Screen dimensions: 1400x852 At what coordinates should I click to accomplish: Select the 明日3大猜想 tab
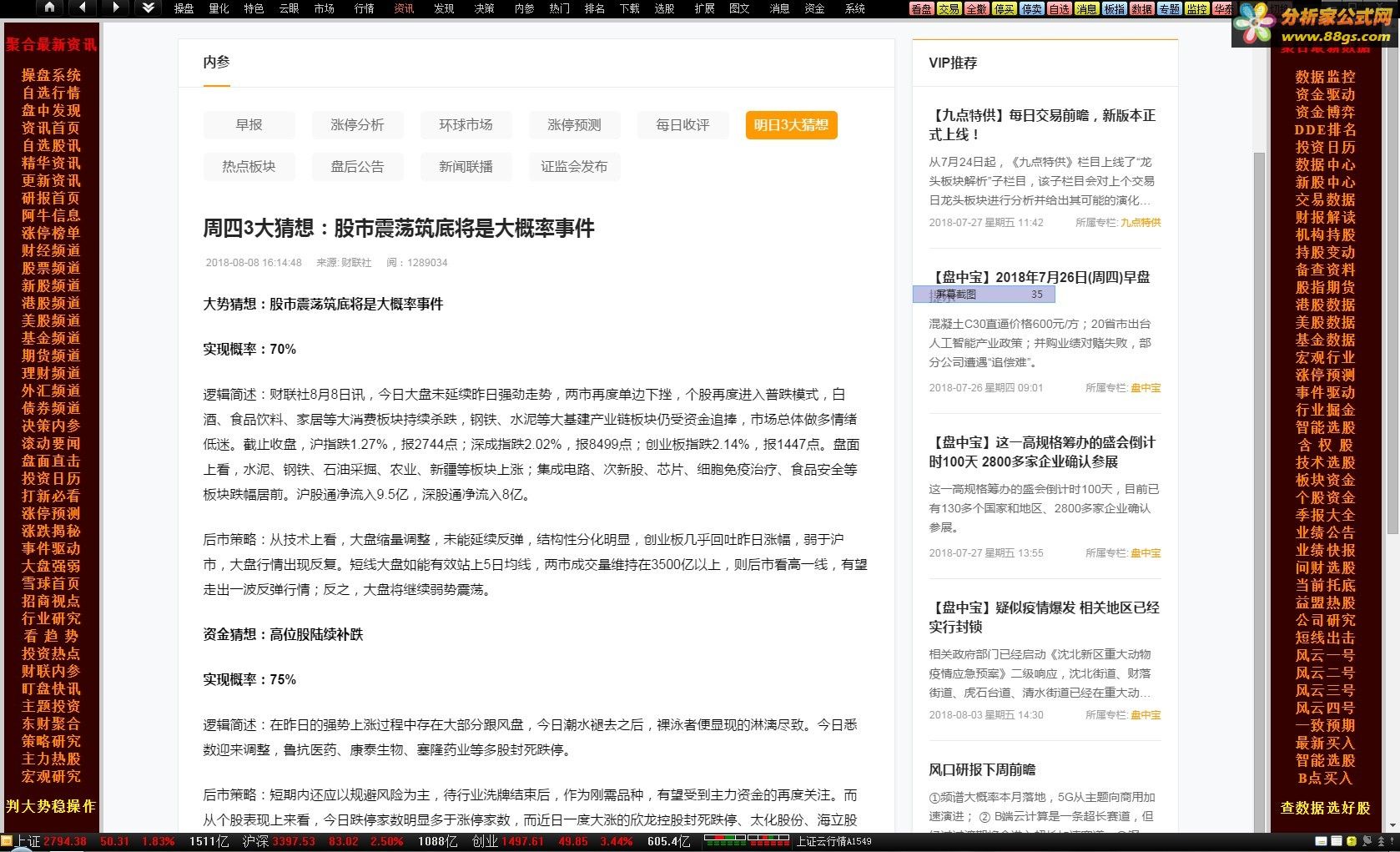pyautogui.click(x=791, y=125)
